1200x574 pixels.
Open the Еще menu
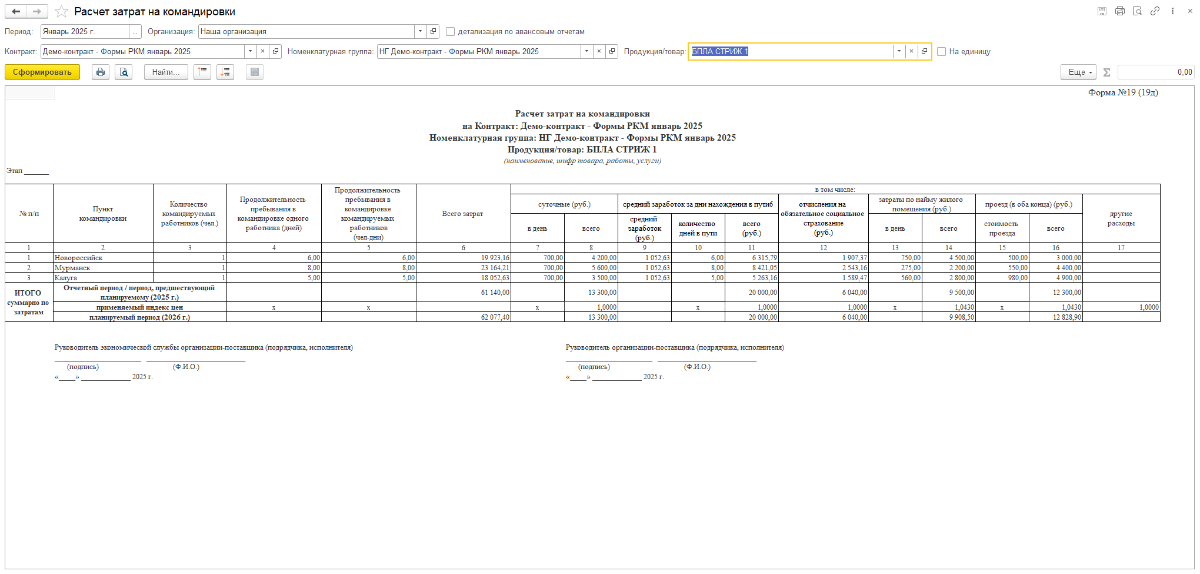click(x=1079, y=72)
